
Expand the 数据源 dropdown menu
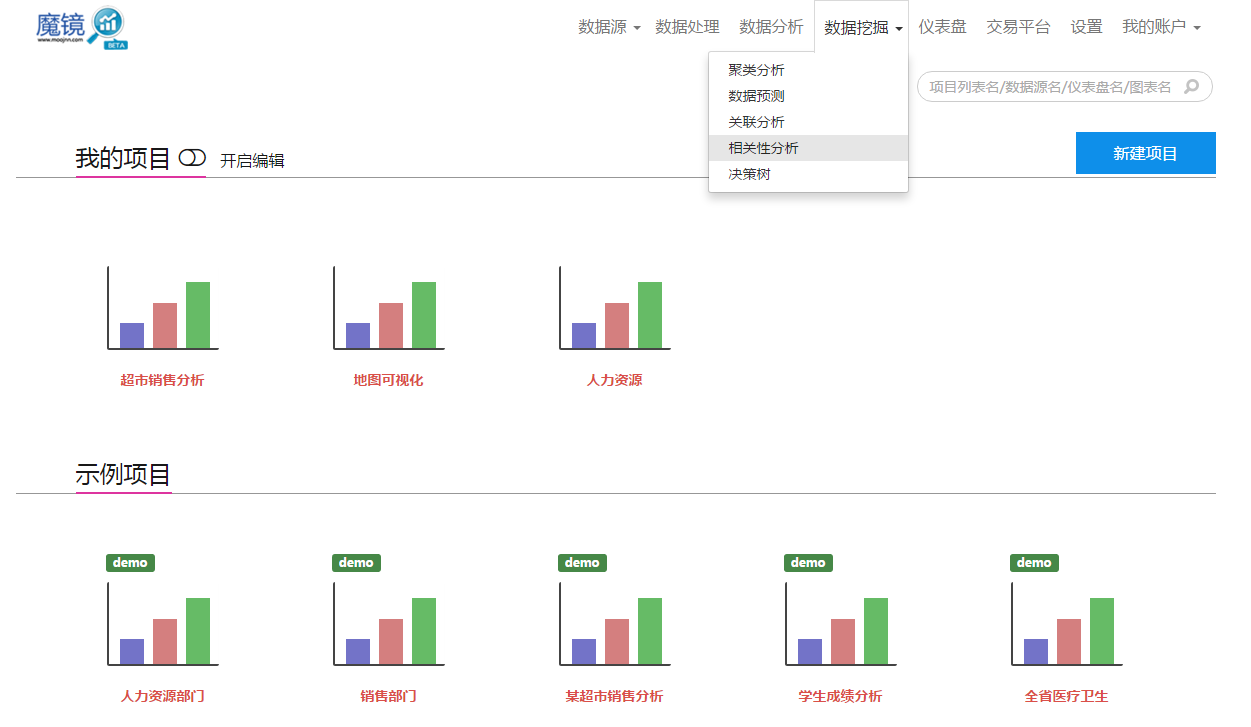coord(607,27)
